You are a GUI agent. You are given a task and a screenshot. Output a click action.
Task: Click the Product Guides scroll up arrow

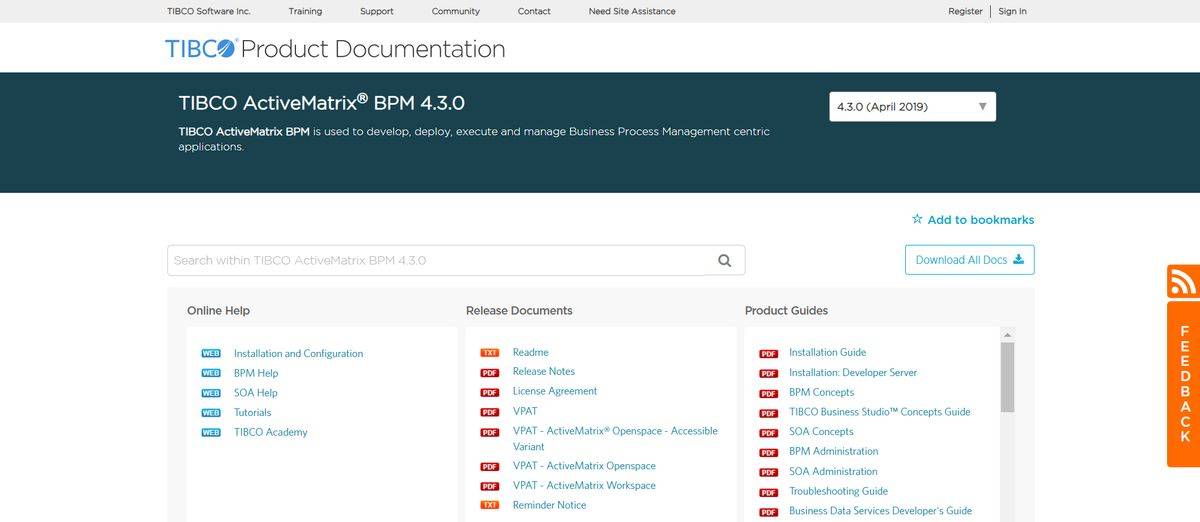[1007, 335]
